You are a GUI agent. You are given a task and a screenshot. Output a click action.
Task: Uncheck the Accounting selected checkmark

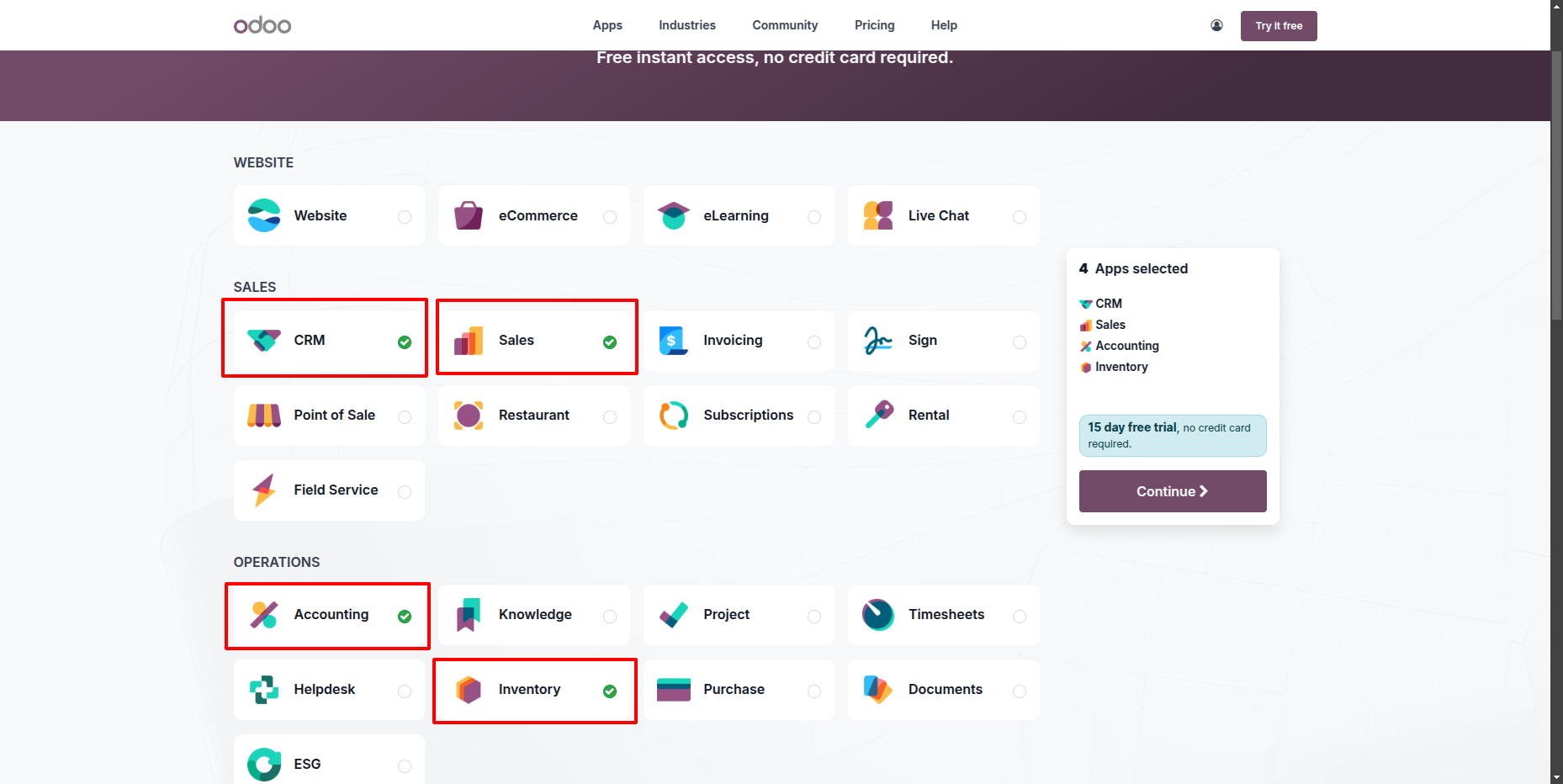[x=405, y=616]
